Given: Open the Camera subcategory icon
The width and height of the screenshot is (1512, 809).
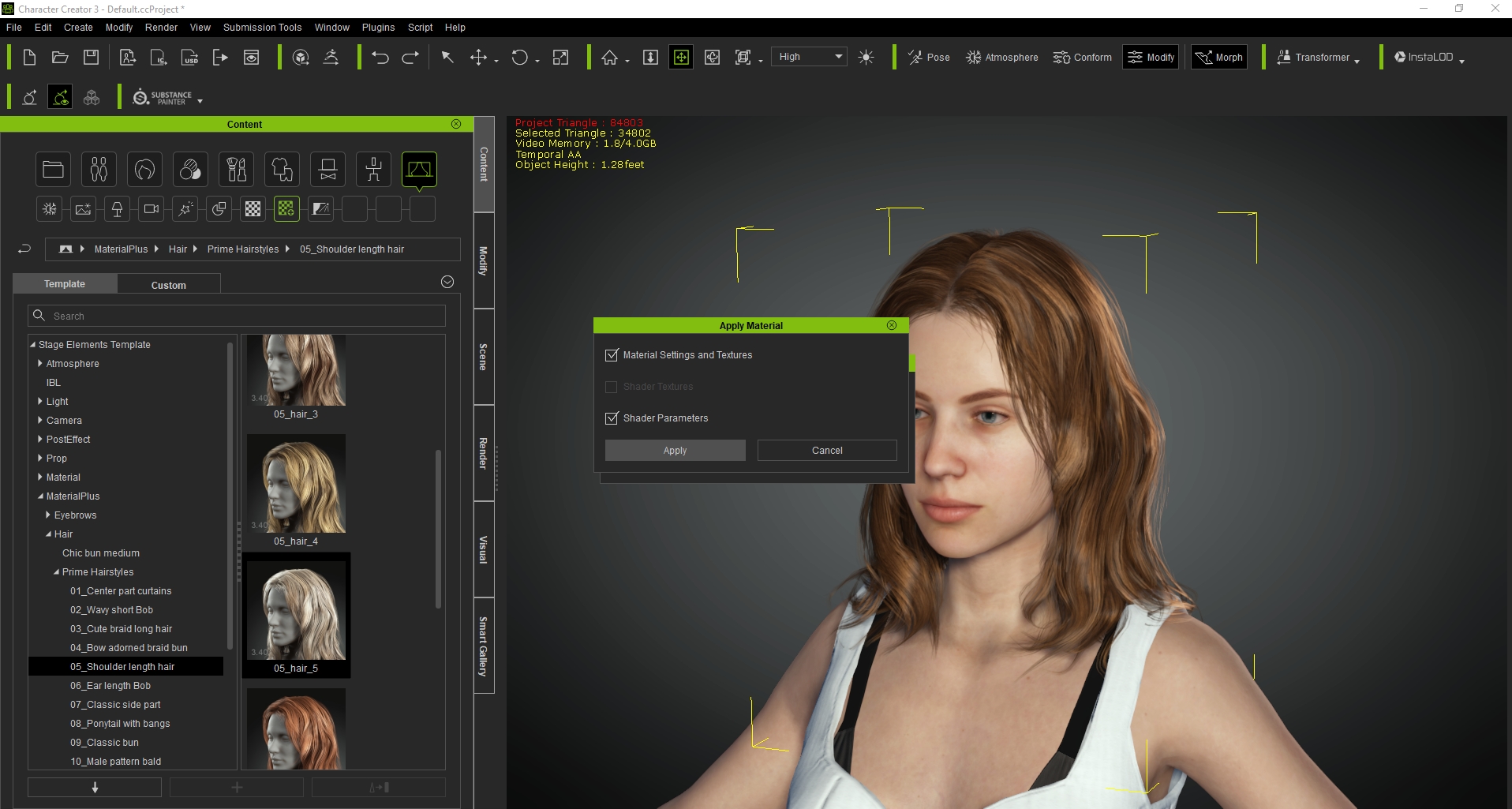Looking at the screenshot, I should (151, 209).
